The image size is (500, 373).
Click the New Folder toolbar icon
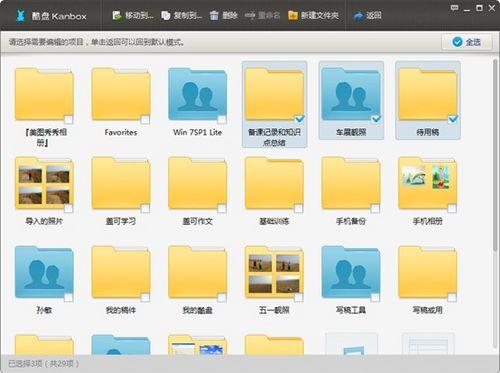(293, 15)
